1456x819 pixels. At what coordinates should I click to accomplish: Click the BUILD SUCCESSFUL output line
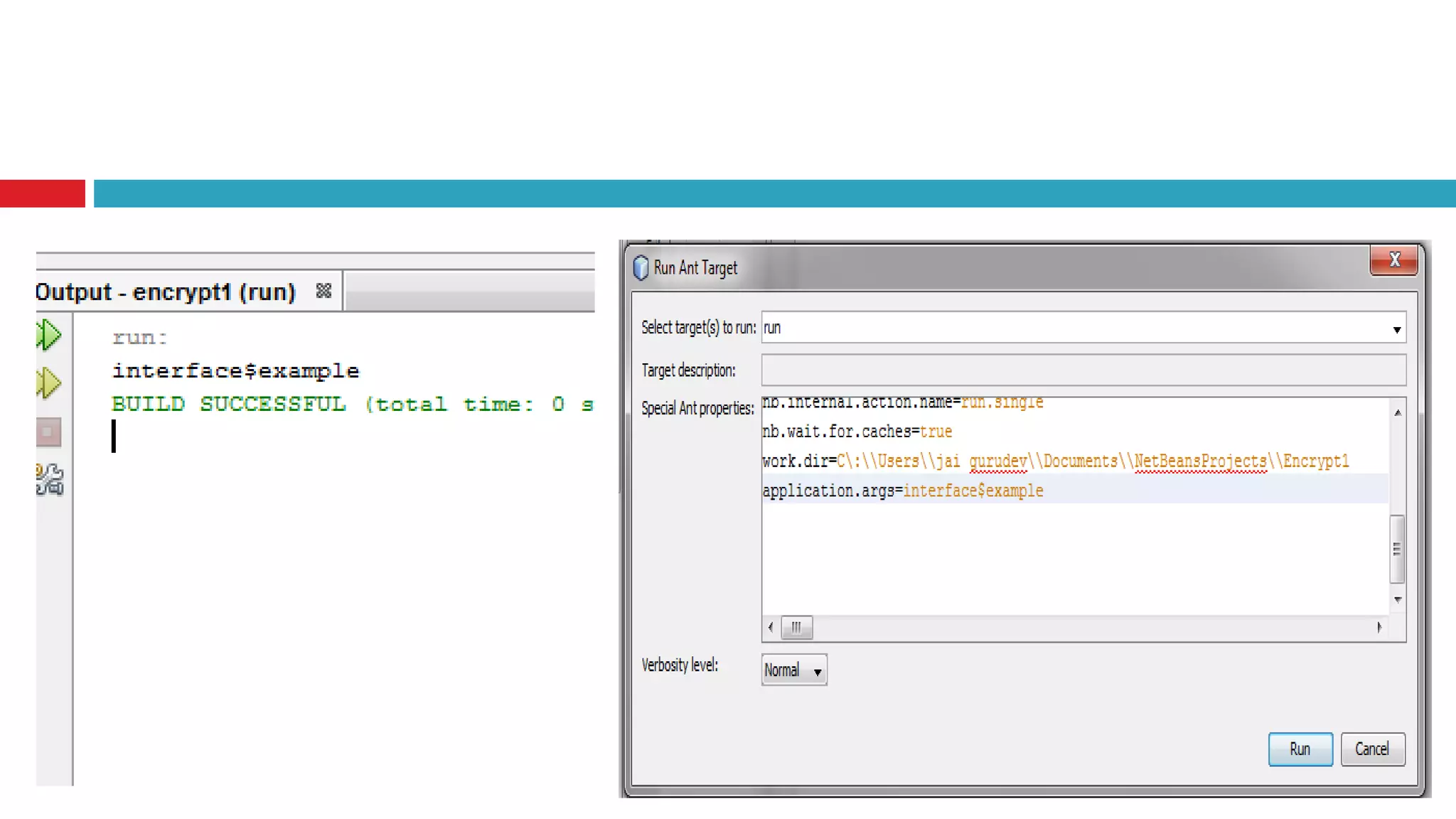[x=353, y=405]
